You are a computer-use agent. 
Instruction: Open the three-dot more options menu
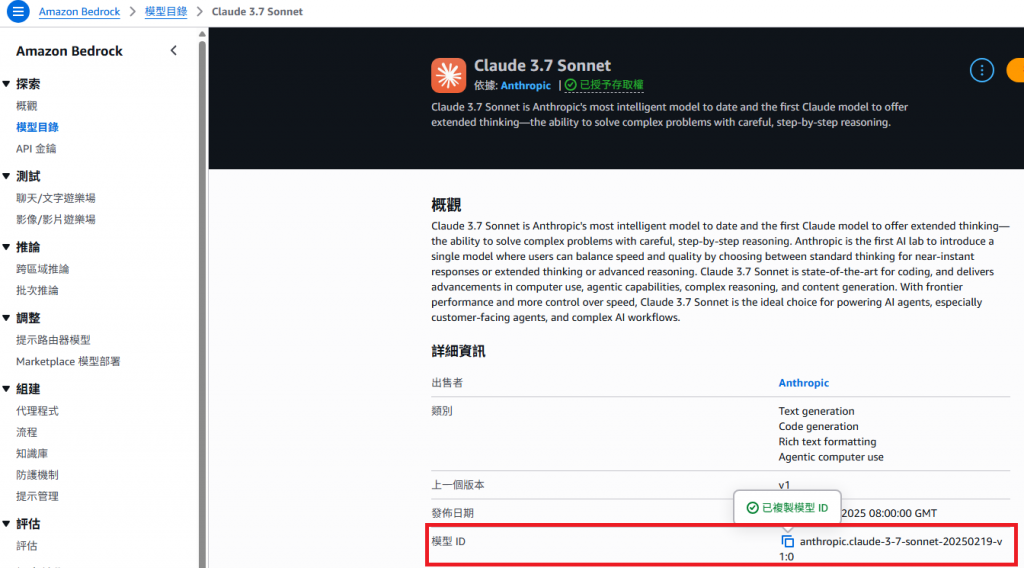click(x=982, y=70)
